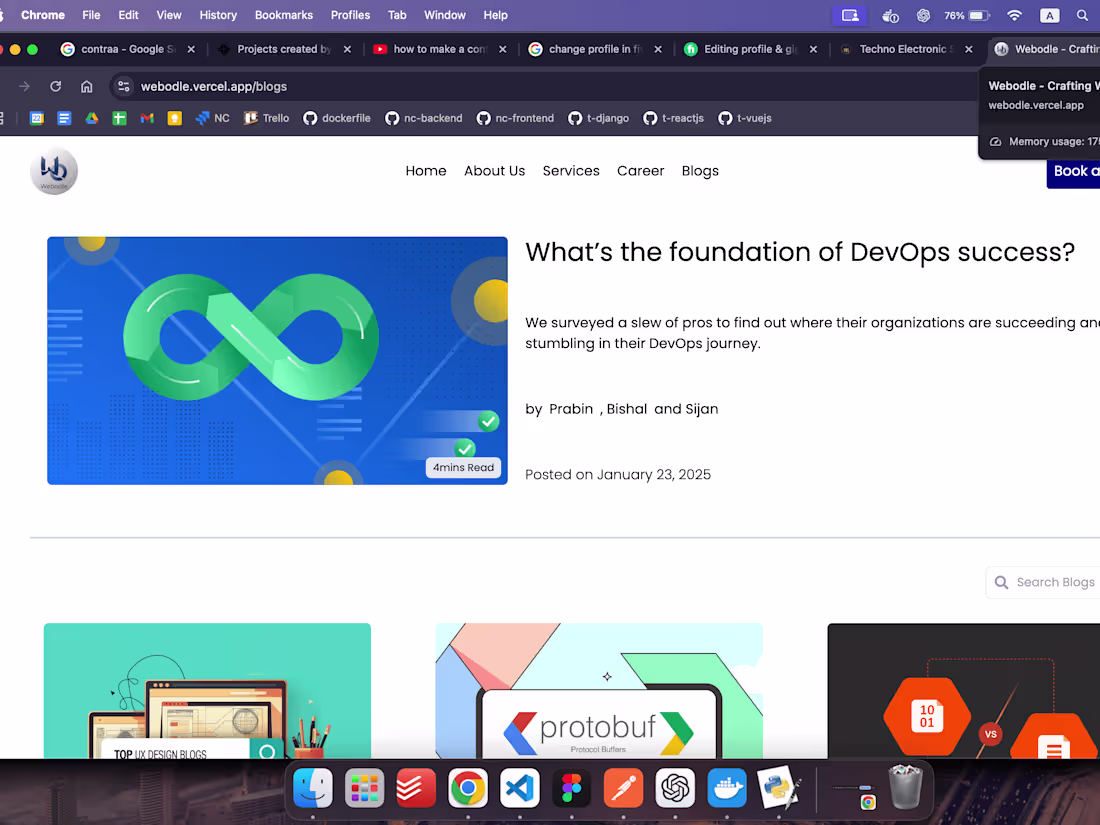Image resolution: width=1100 pixels, height=825 pixels.
Task: Reload the page with the refresh icon
Action: pos(55,86)
